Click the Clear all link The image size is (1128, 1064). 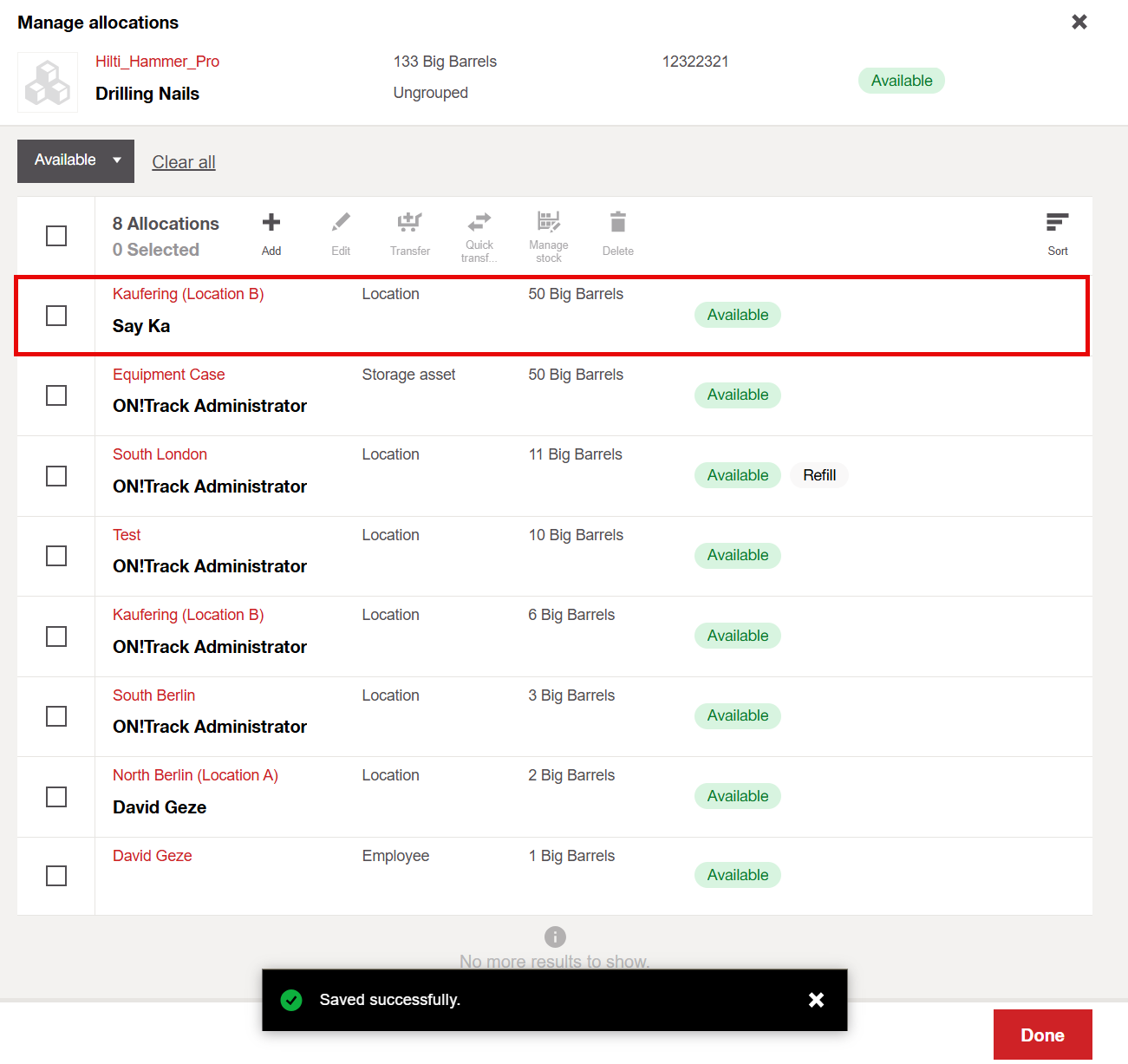184,162
